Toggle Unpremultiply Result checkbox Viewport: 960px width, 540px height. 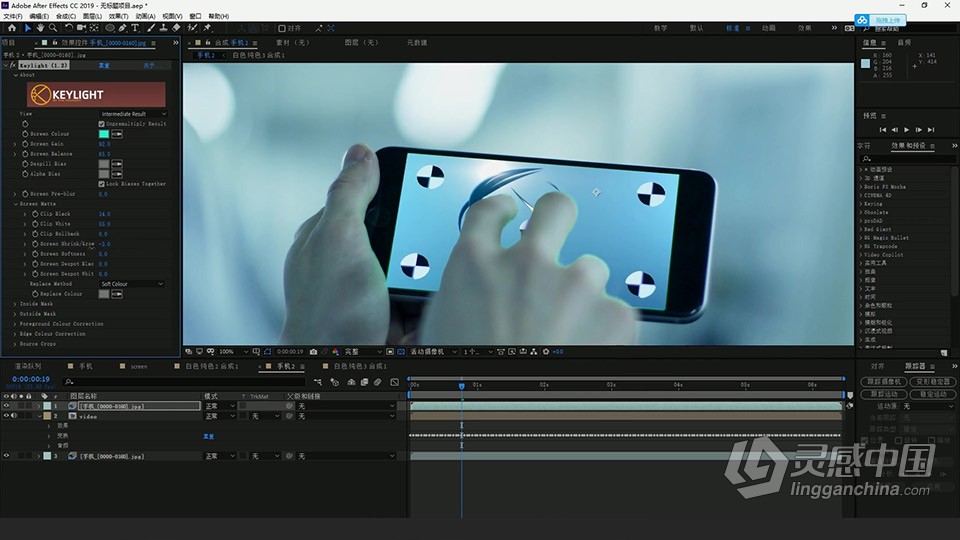pyautogui.click(x=102, y=124)
